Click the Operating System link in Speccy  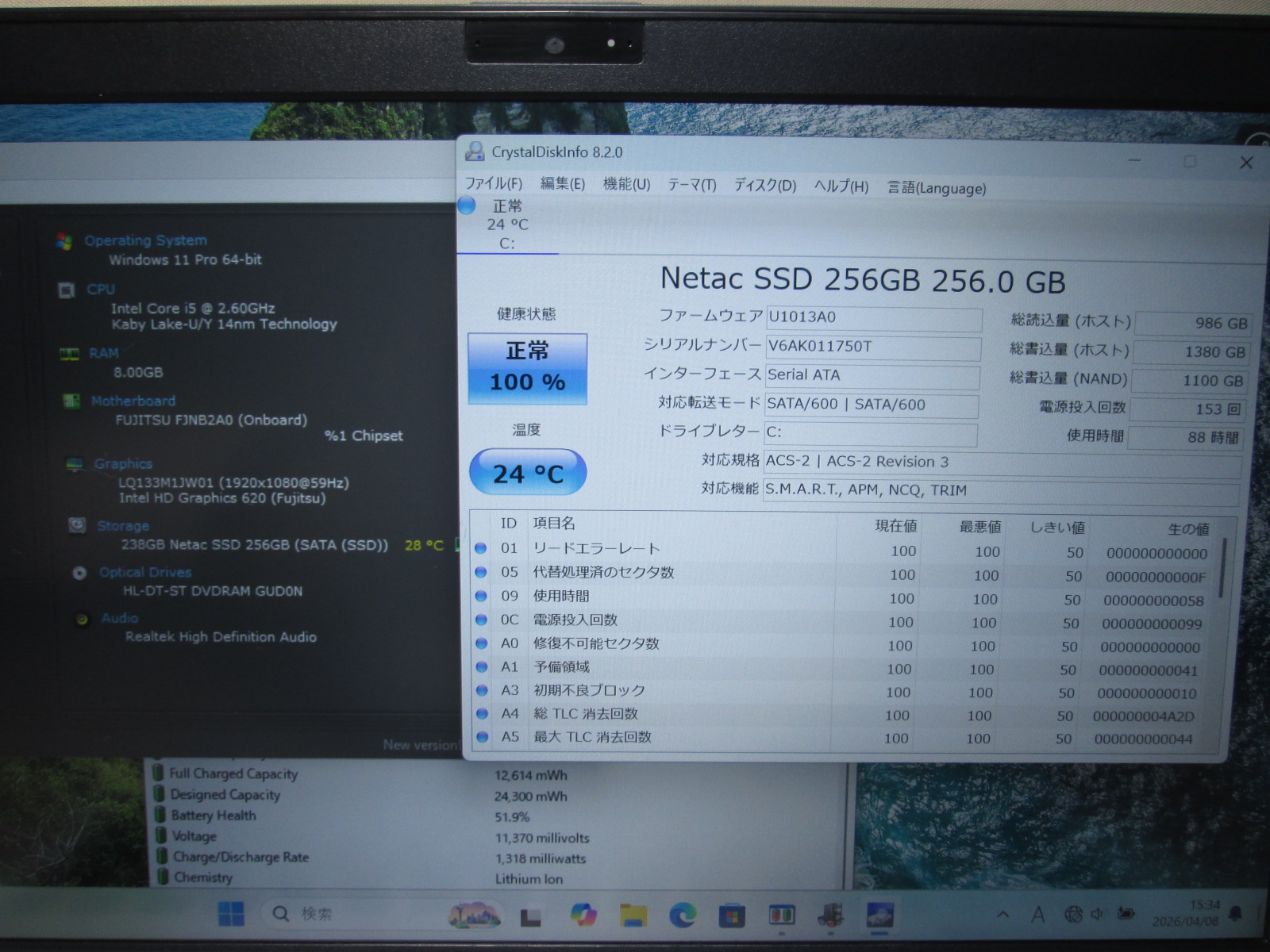145,240
